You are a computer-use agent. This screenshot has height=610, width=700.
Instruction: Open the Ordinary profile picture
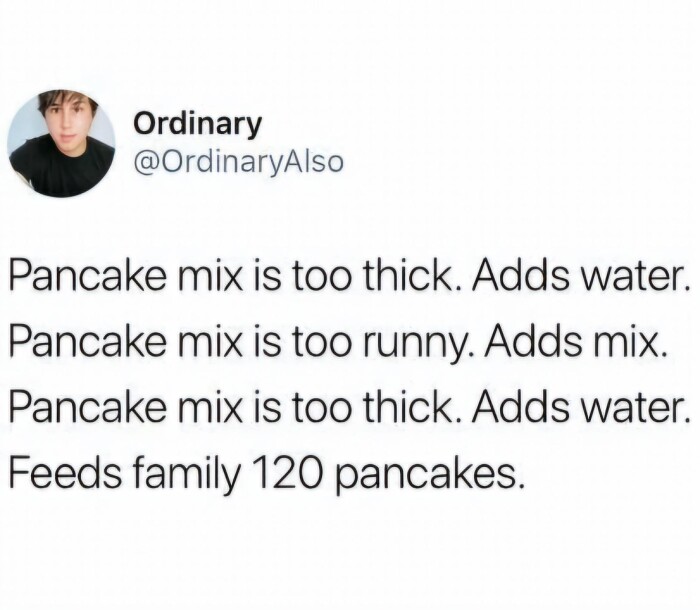(x=61, y=143)
